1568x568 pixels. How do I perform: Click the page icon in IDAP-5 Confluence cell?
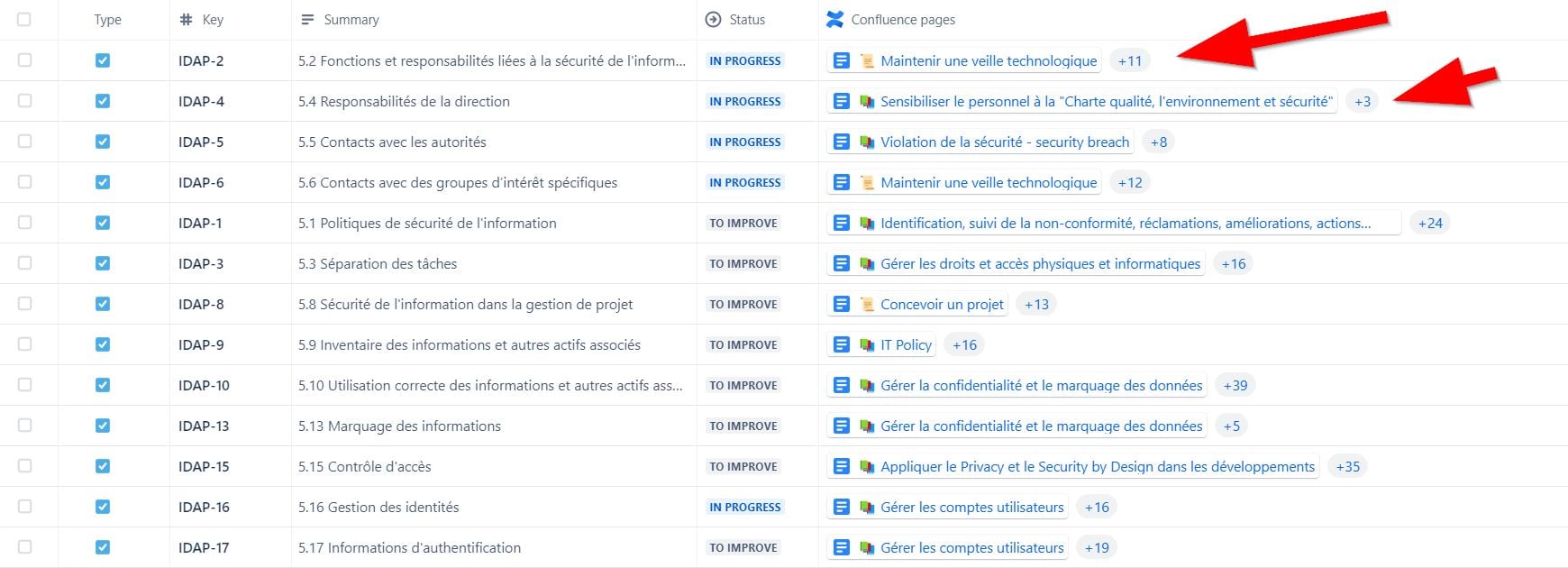coord(841,142)
